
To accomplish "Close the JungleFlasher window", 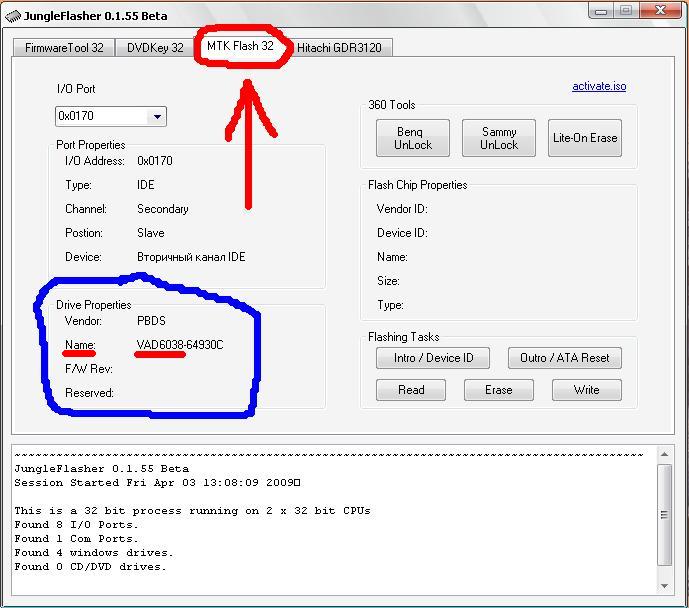I will tap(660, 11).
